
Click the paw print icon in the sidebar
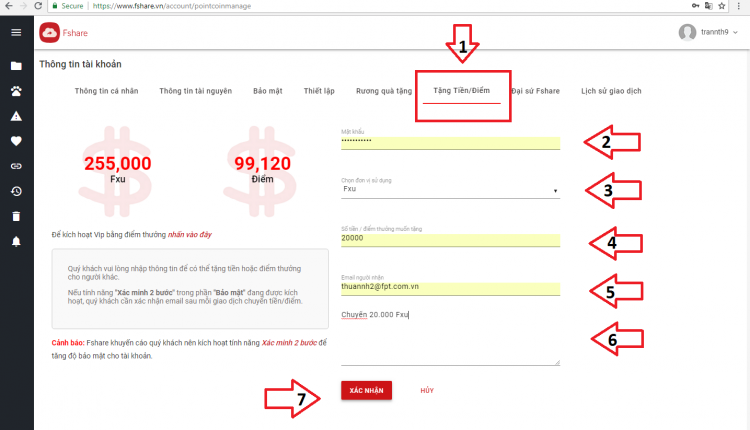[x=16, y=91]
